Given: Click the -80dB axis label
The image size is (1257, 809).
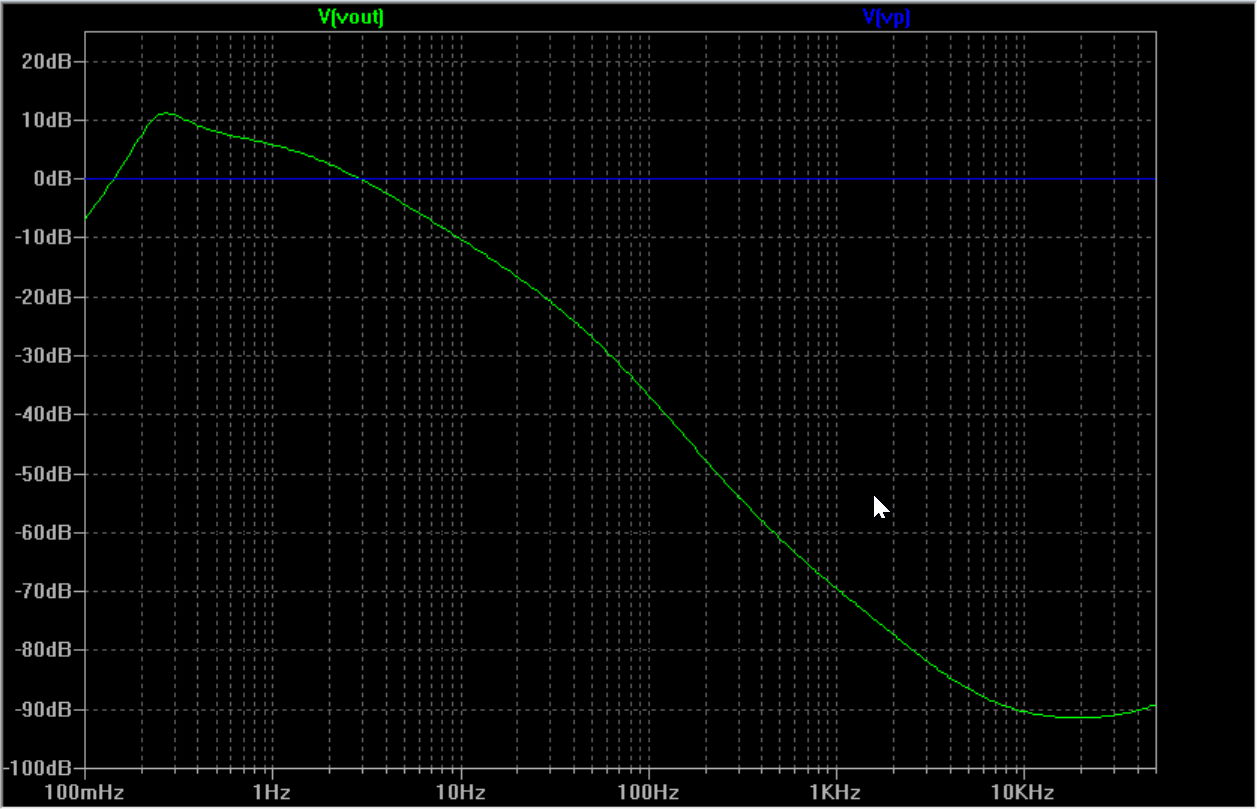Looking at the screenshot, I should point(41,651).
